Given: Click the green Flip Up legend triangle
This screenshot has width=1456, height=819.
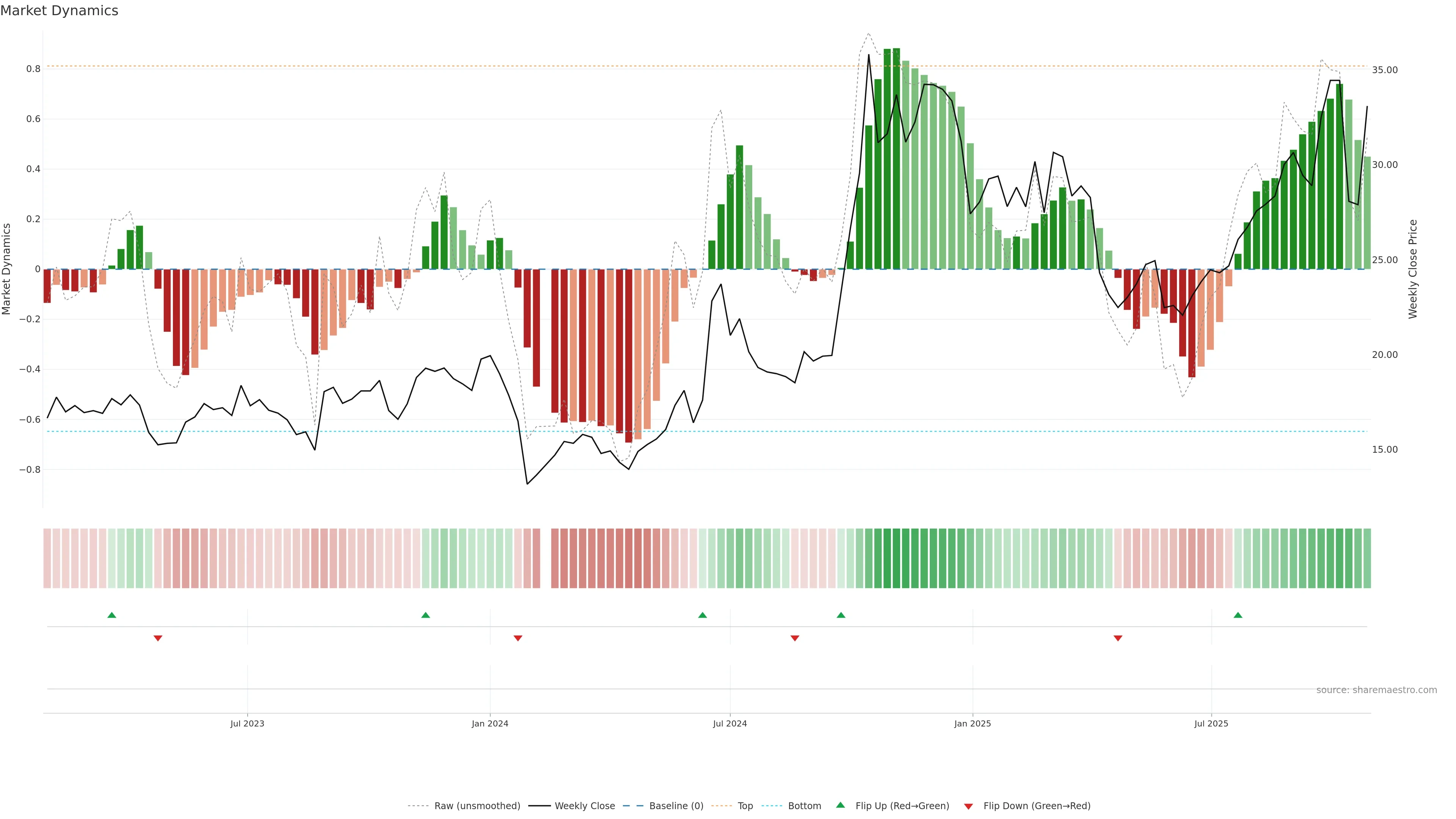Looking at the screenshot, I should [840, 805].
